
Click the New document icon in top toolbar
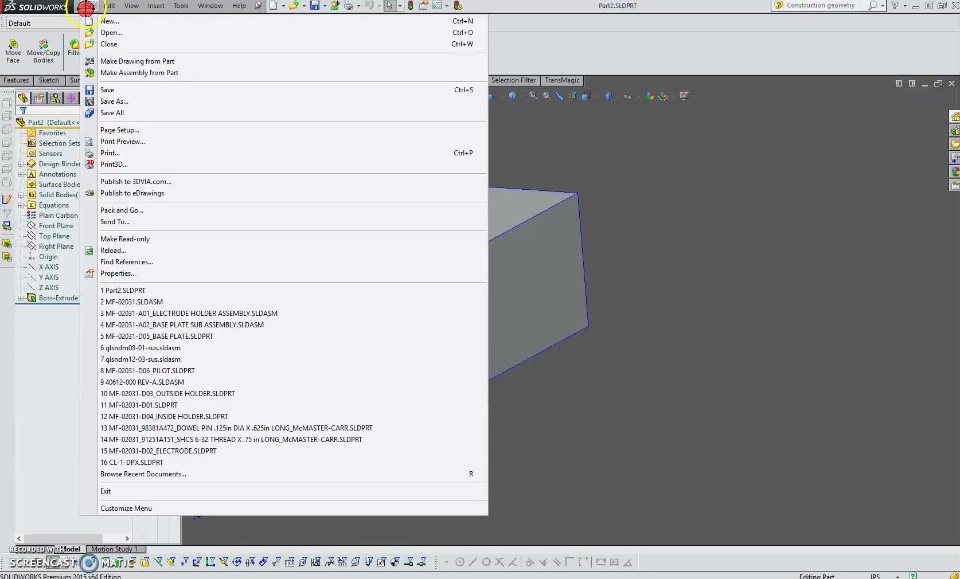pyautogui.click(x=273, y=6)
